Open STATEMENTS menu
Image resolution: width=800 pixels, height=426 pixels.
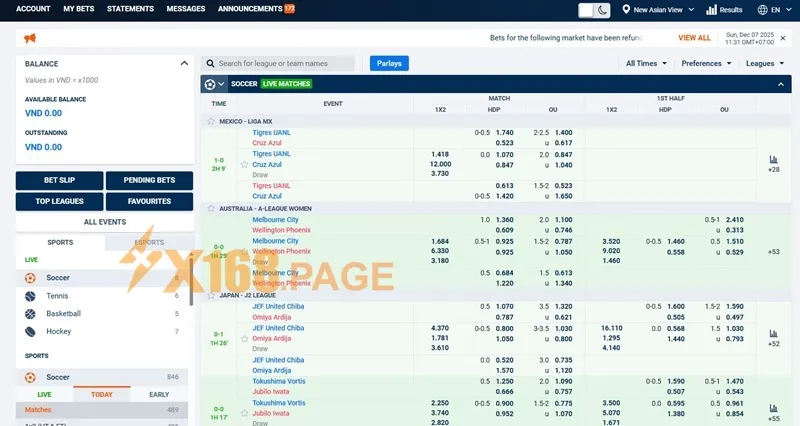pos(130,9)
